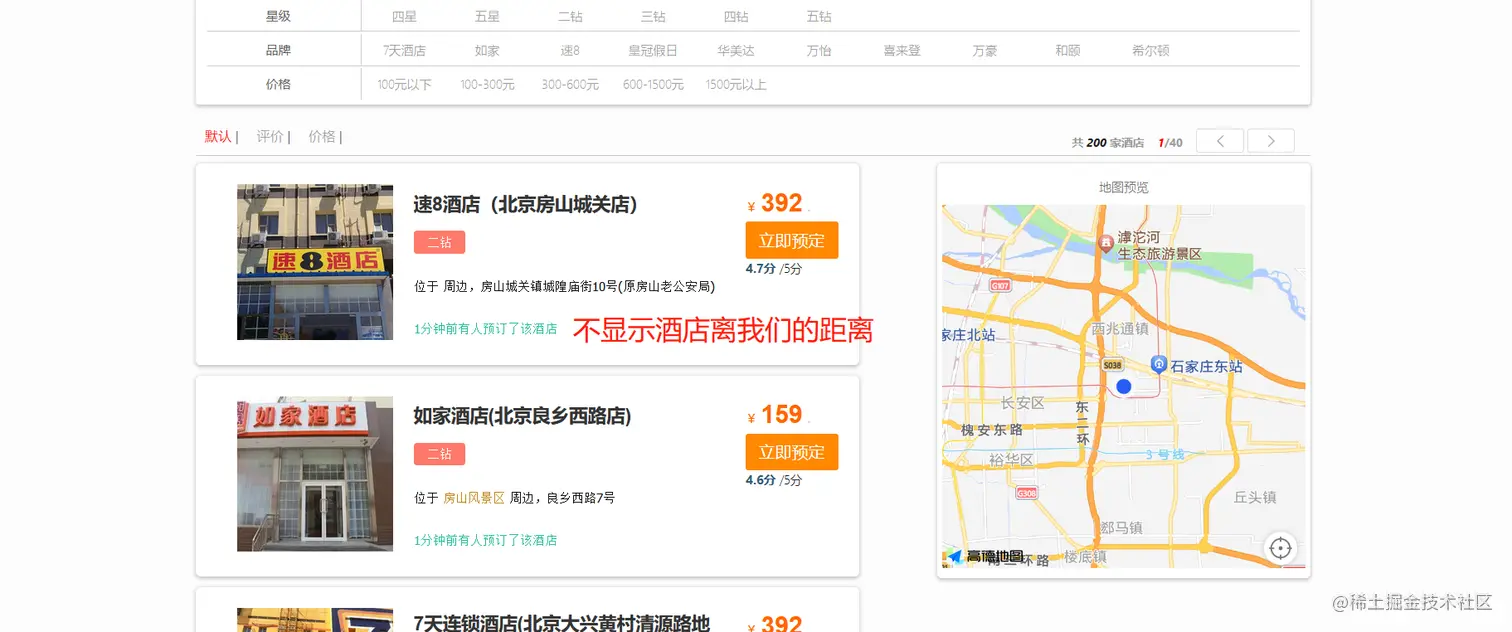Click the 4.6分 rating of 如家酒店
This screenshot has width=1512, height=632.
761,480
